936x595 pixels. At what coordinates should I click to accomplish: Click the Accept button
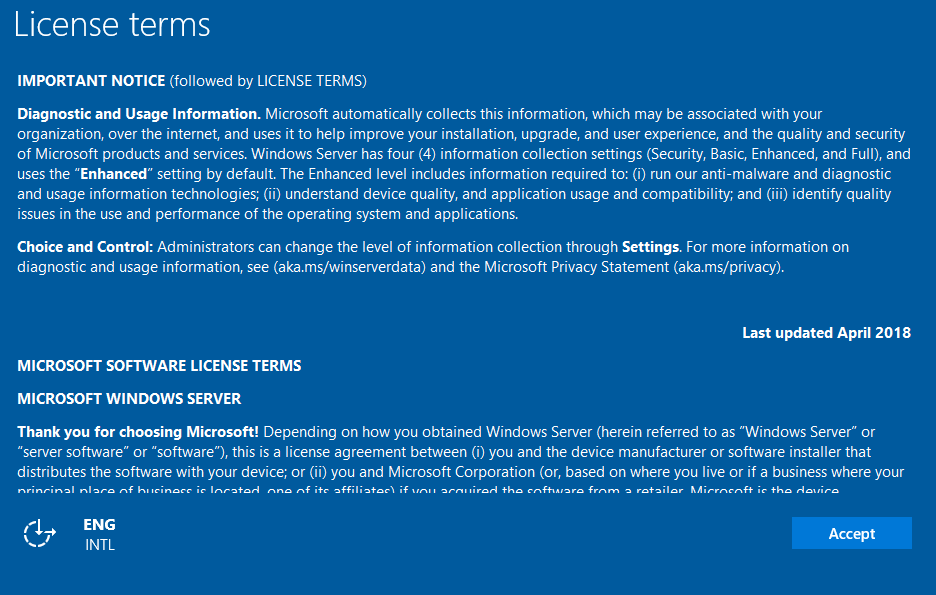coord(851,533)
